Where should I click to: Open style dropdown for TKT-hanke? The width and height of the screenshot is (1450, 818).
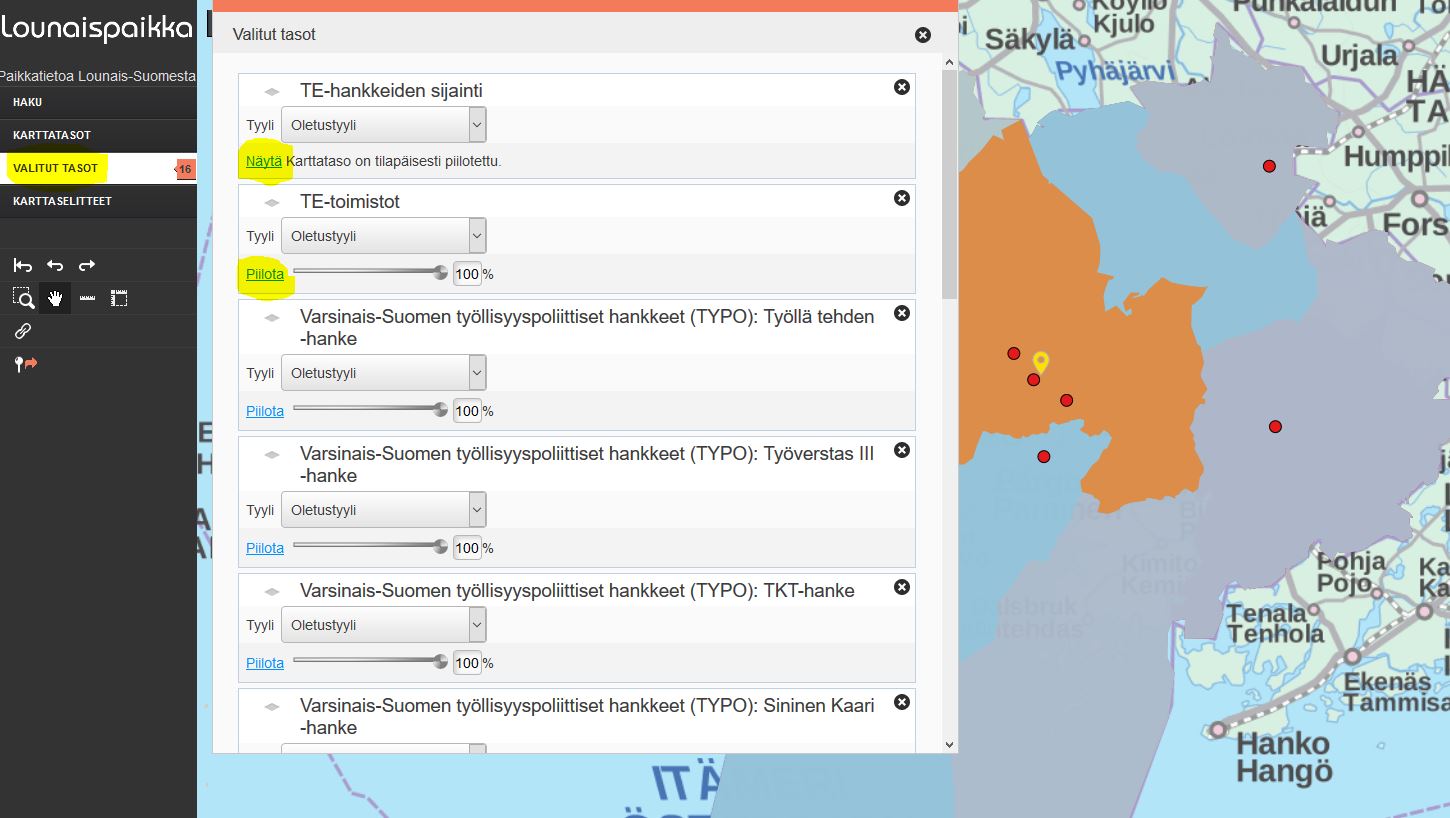click(x=383, y=626)
